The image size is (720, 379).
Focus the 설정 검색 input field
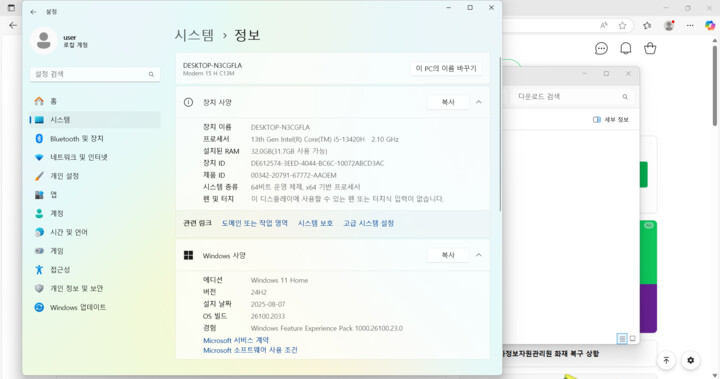click(95, 74)
